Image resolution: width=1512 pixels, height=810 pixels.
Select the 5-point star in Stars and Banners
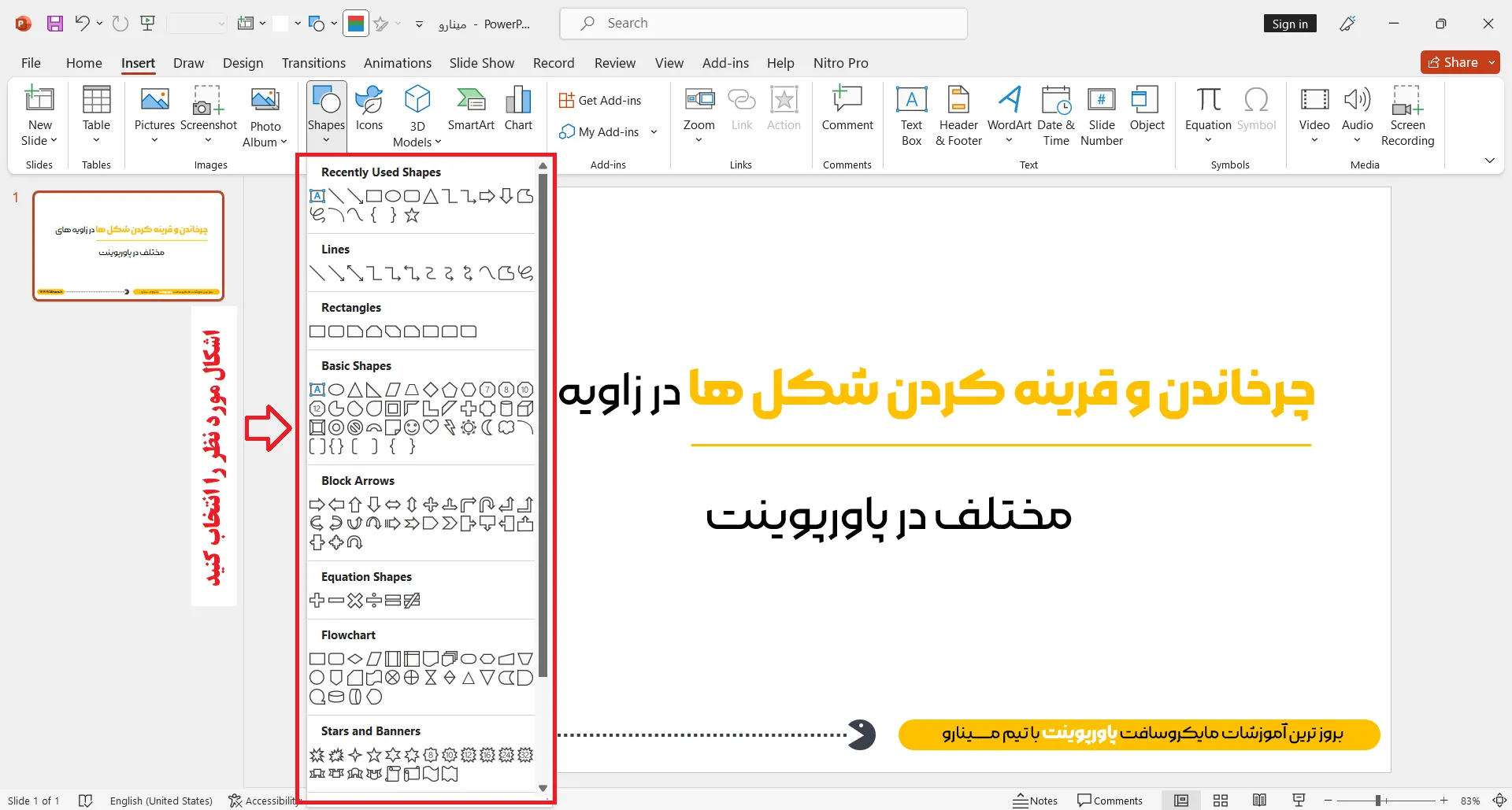[x=374, y=755]
